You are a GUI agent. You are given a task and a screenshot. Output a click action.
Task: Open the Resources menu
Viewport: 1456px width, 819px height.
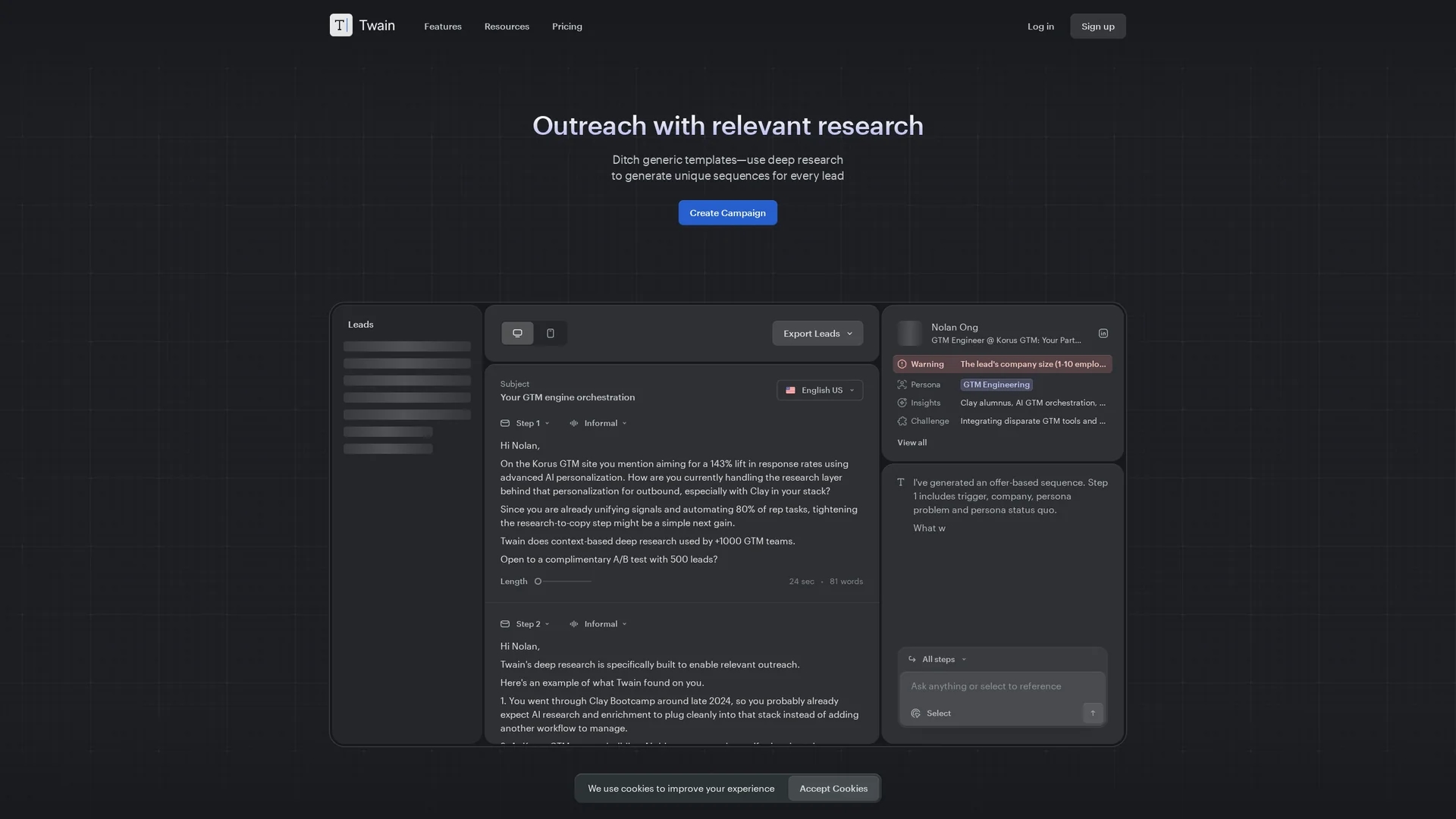[507, 27]
